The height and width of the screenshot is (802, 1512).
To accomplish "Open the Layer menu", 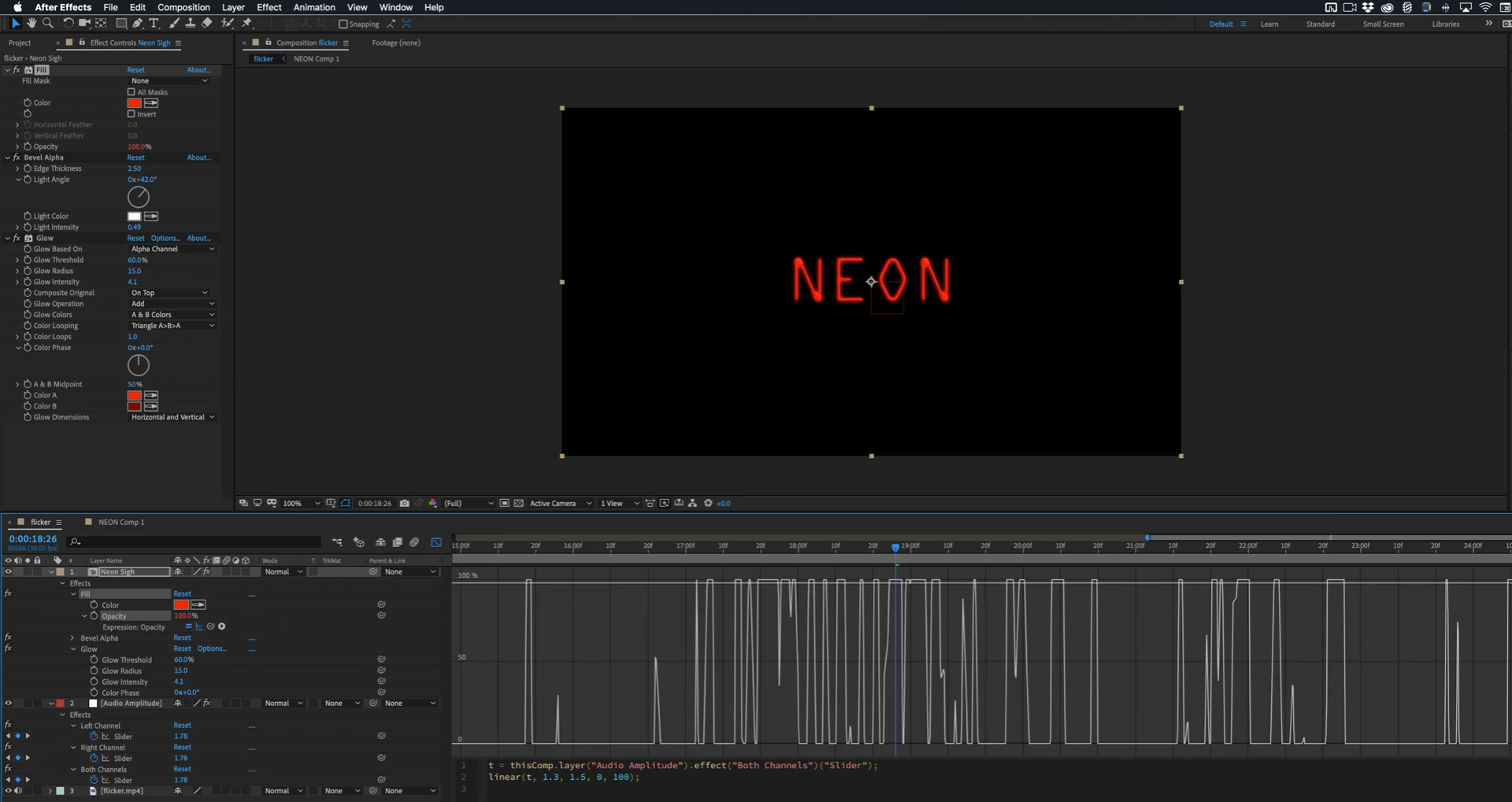I will click(233, 7).
